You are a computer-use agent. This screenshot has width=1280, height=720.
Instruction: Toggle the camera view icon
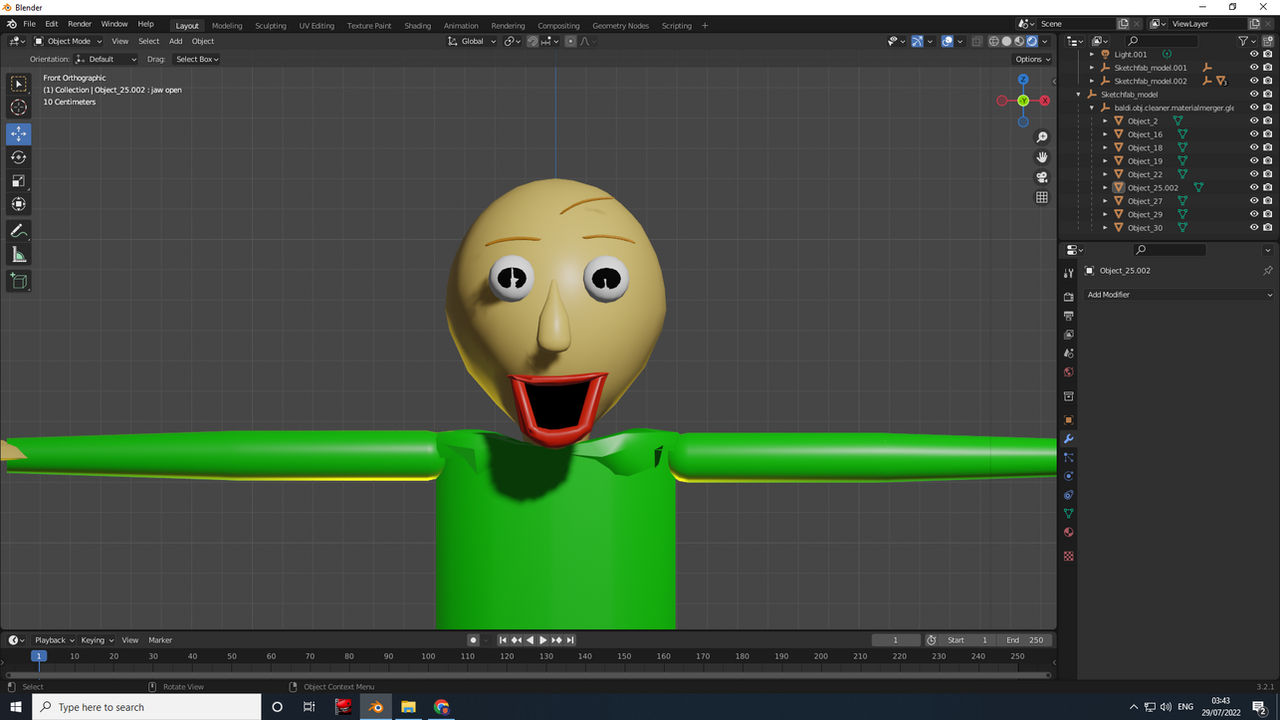pos(1042,177)
